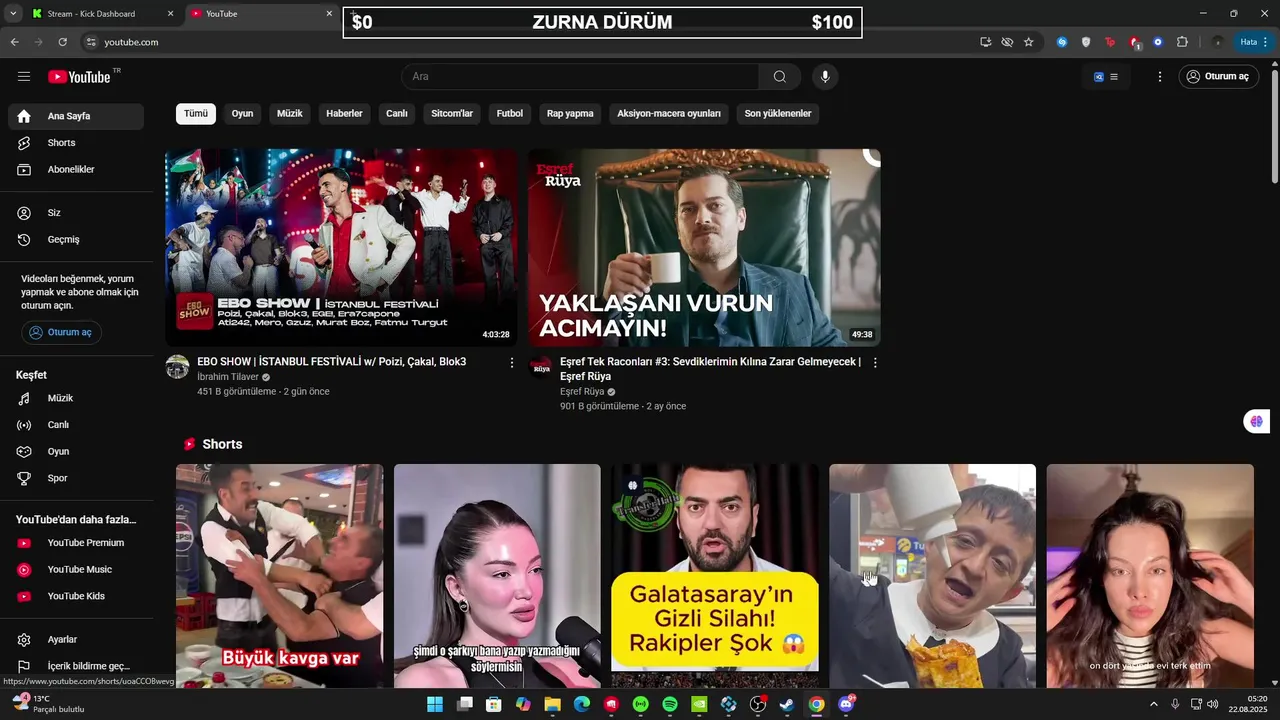Select the Rap yapma filter chip
Viewport: 1280px width, 720px height.
pos(570,114)
